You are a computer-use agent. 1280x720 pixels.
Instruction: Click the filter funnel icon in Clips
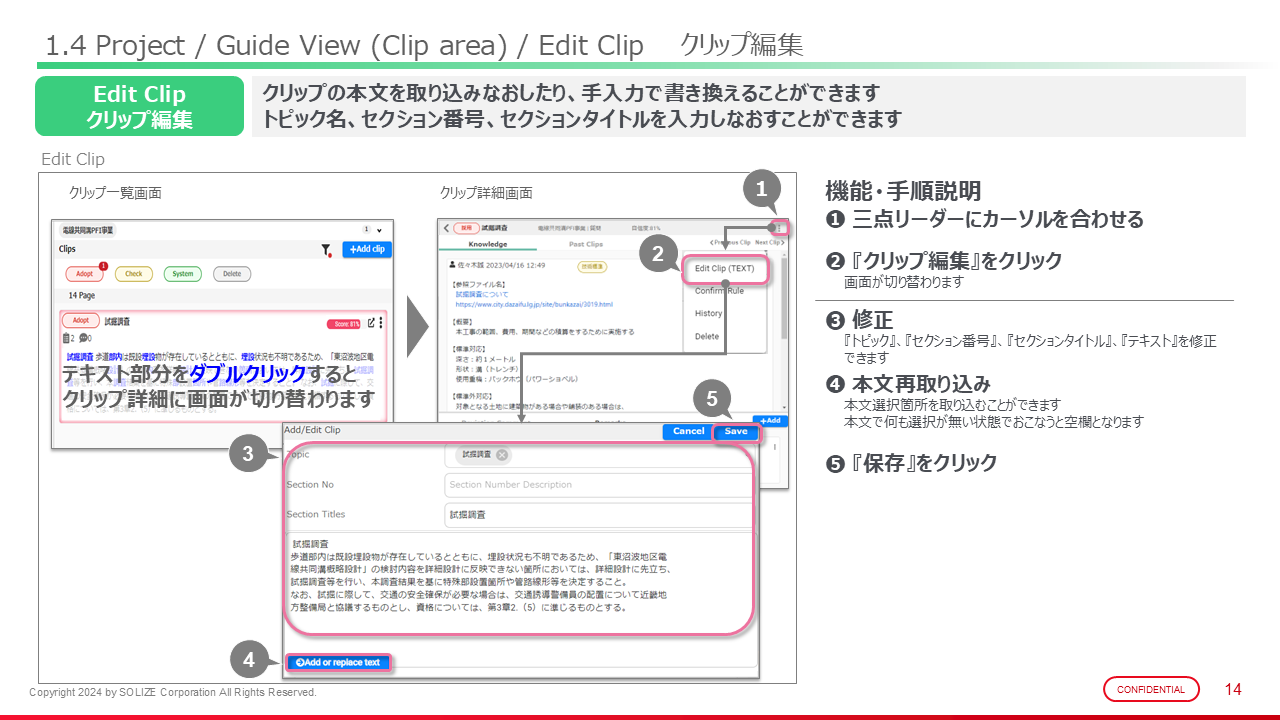click(326, 250)
